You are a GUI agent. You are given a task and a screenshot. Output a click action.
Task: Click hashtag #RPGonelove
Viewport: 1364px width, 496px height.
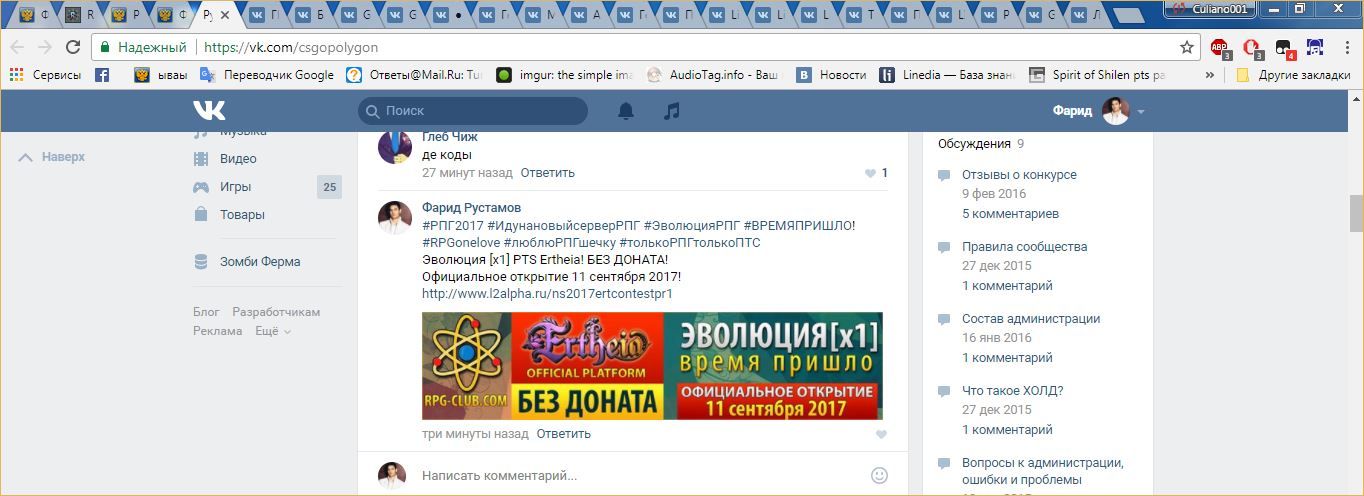pos(461,242)
